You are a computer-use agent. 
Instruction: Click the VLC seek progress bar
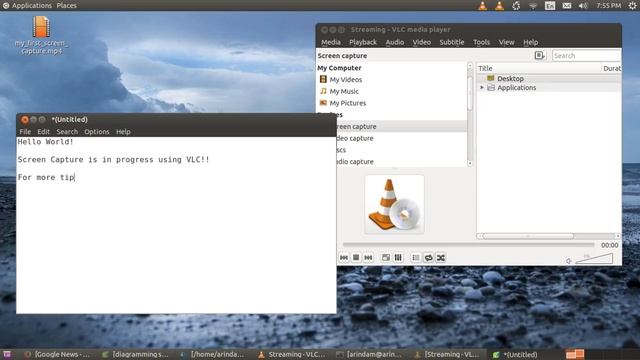[469, 244]
